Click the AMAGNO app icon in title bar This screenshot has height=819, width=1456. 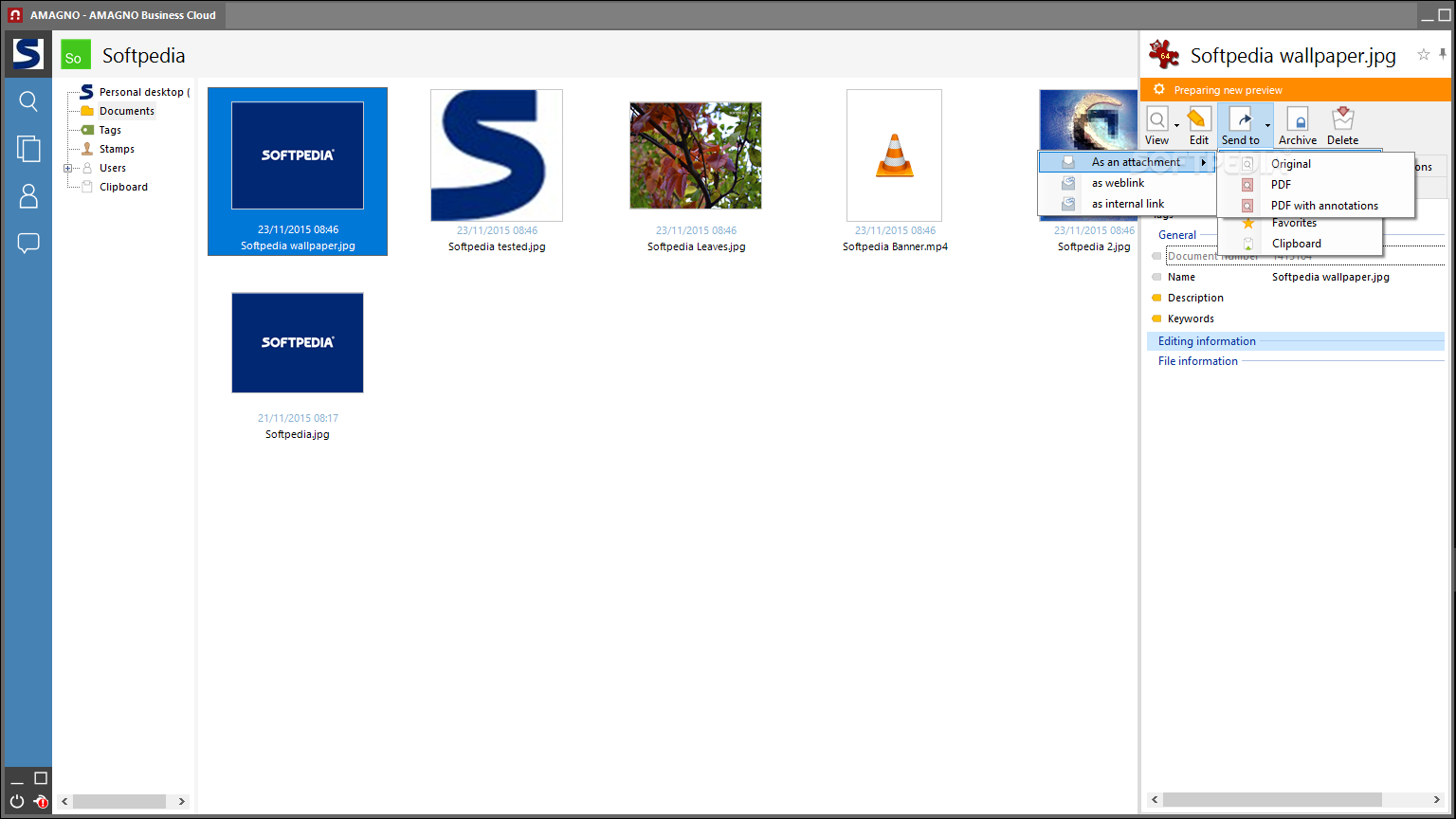click(15, 15)
